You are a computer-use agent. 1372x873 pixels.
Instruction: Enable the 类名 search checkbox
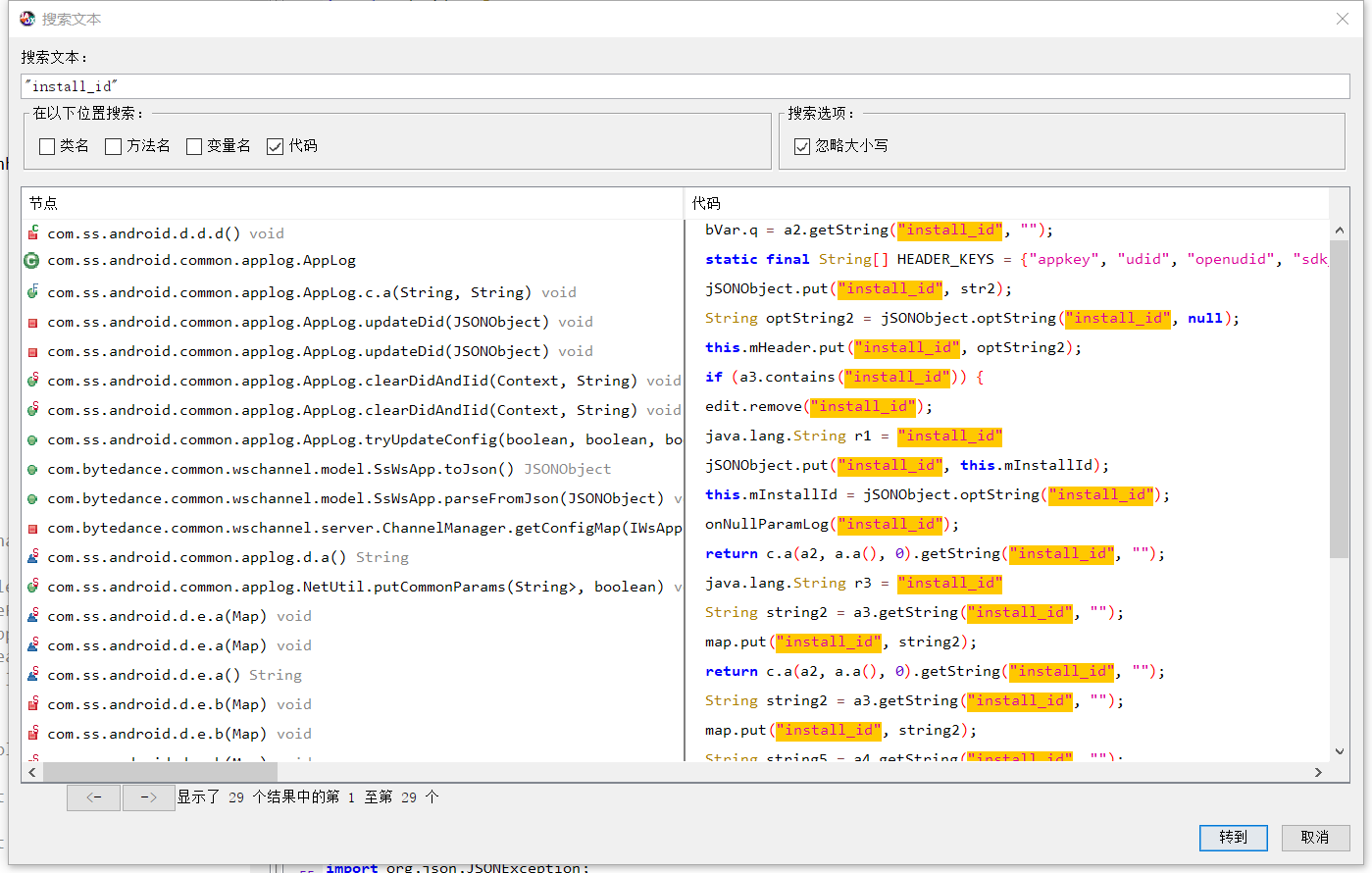pyautogui.click(x=47, y=146)
